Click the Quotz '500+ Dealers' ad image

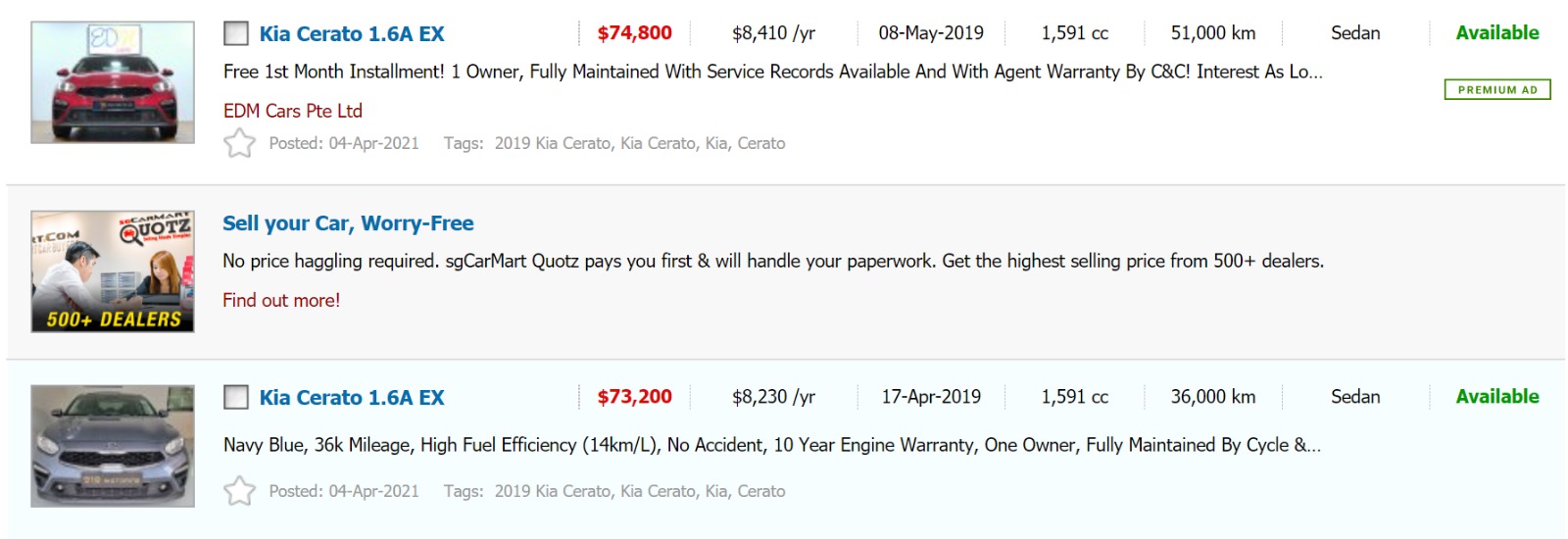(x=113, y=271)
